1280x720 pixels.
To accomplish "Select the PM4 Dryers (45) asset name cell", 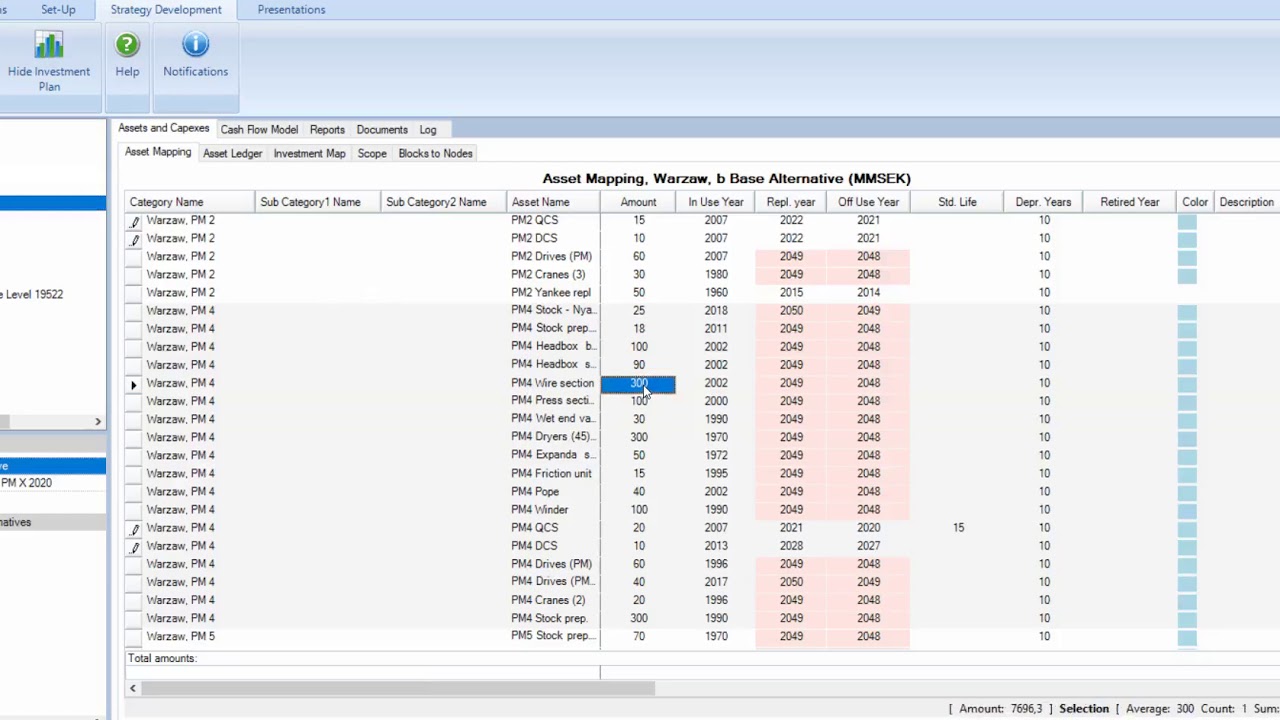I will [551, 437].
